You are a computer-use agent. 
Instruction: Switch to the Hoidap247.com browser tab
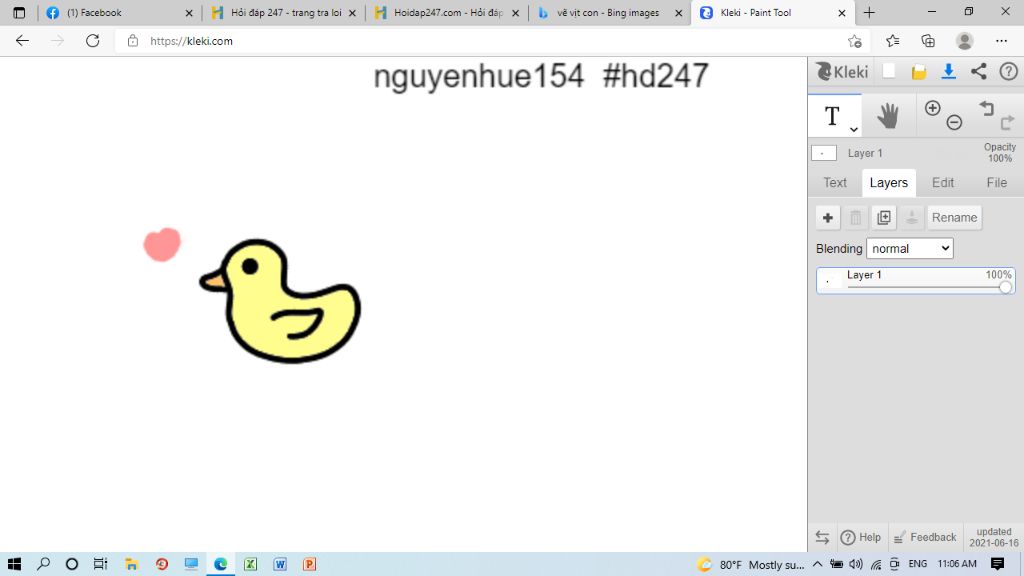447,12
